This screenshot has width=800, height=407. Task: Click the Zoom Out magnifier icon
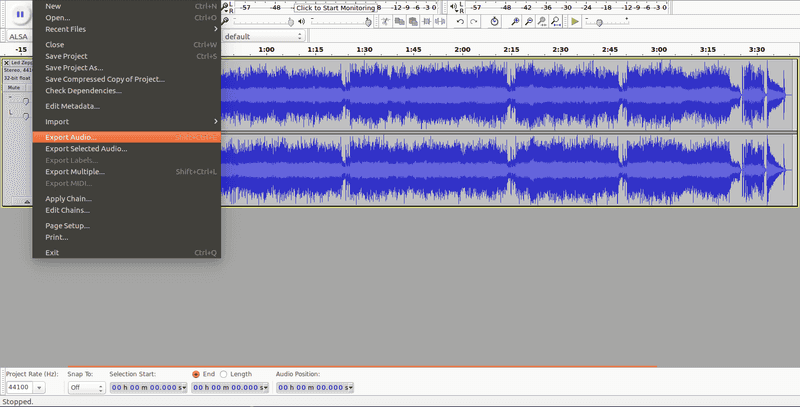(528, 21)
